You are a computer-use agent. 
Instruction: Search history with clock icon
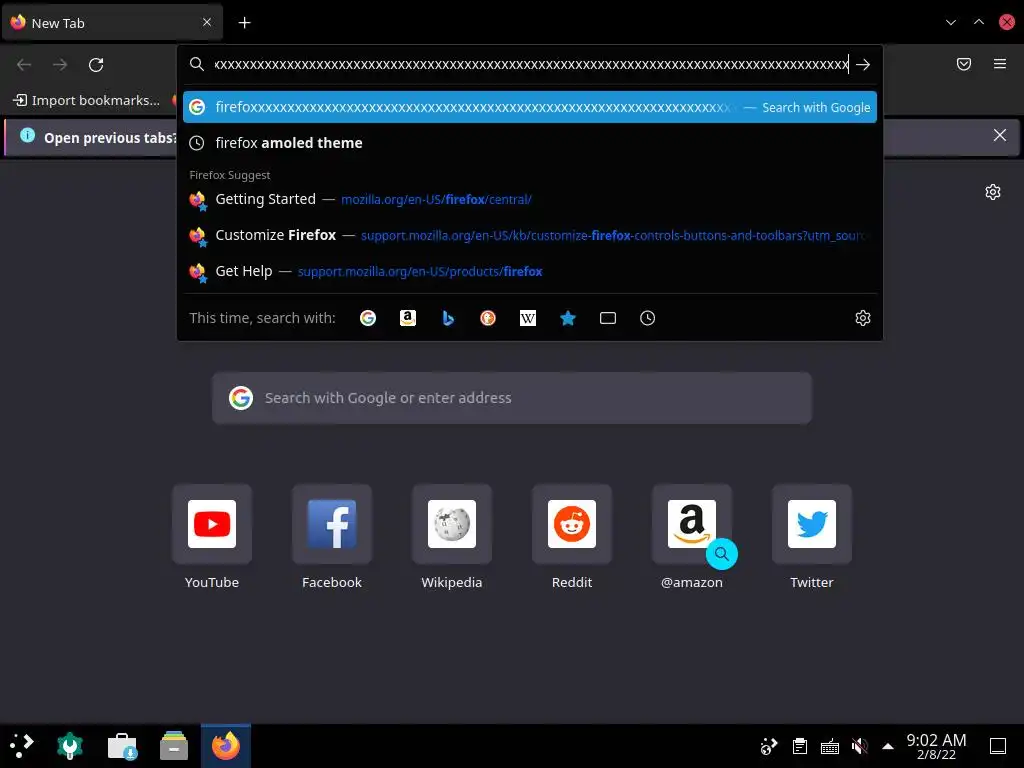[x=647, y=318]
